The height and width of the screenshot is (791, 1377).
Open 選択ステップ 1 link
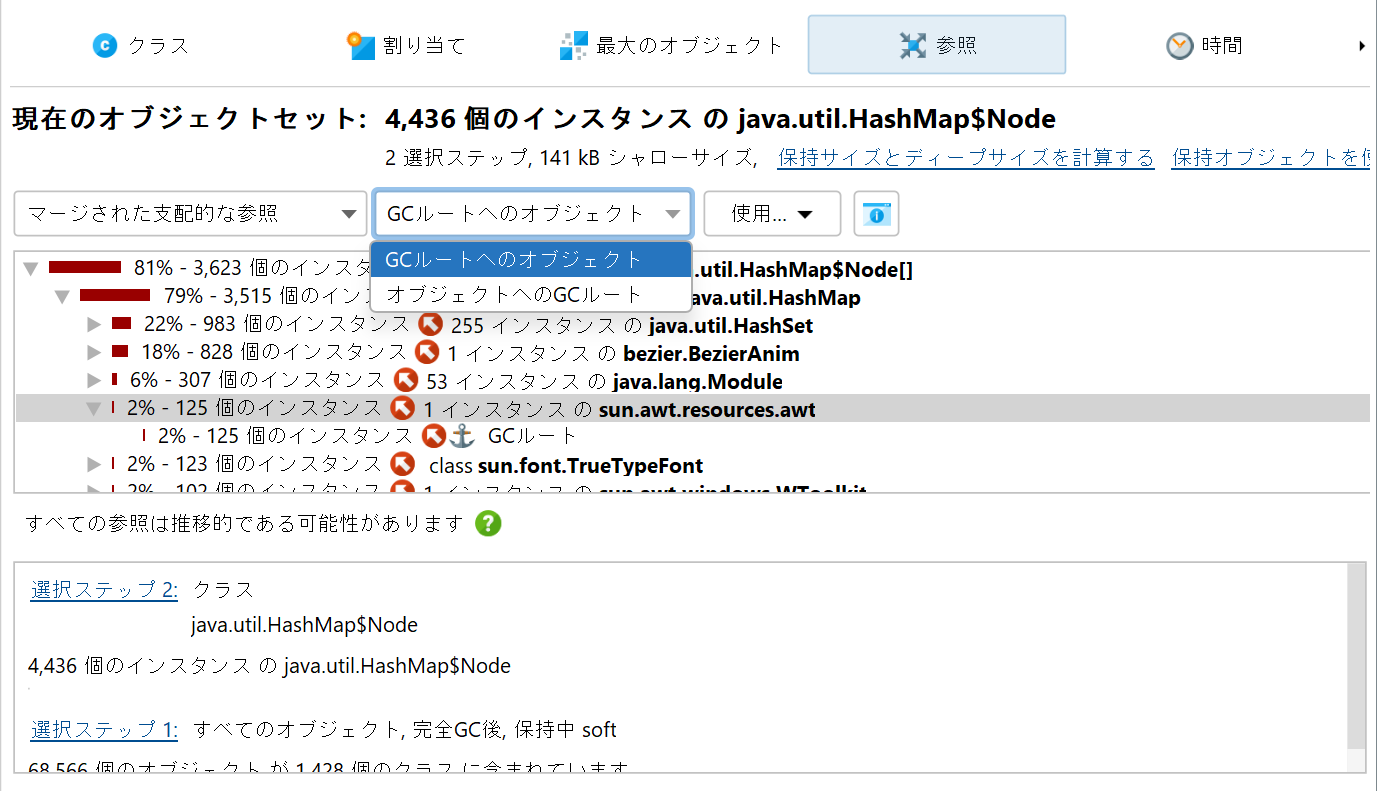pyautogui.click(x=104, y=729)
